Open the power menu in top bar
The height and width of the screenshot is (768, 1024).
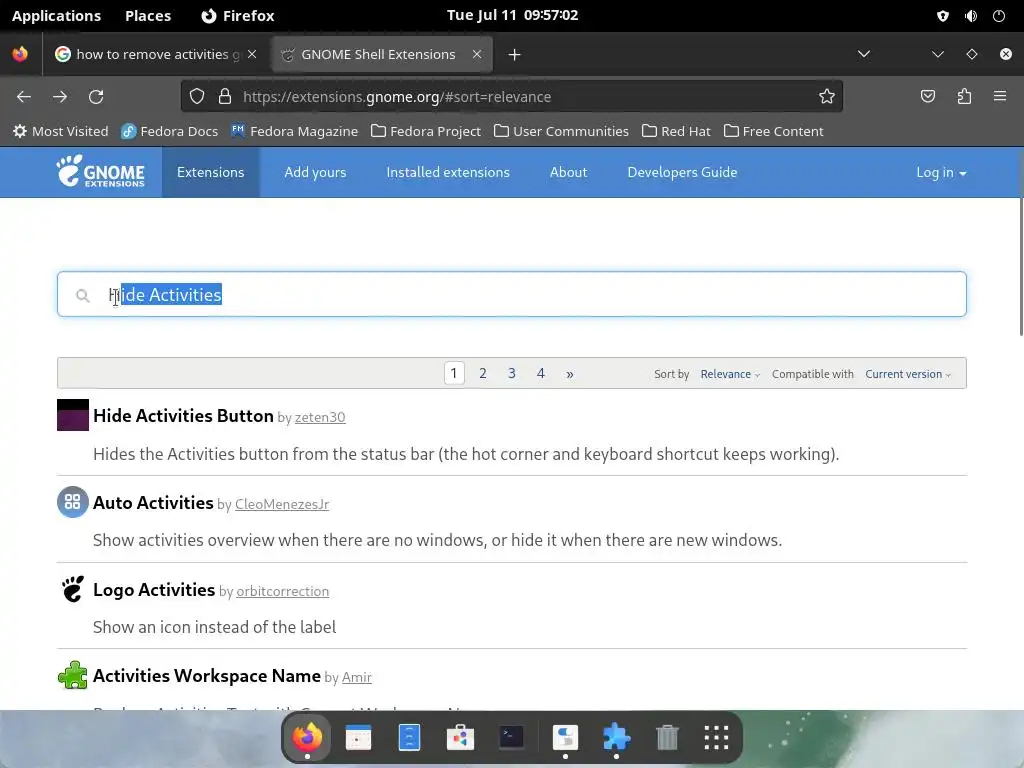pyautogui.click(x=999, y=16)
